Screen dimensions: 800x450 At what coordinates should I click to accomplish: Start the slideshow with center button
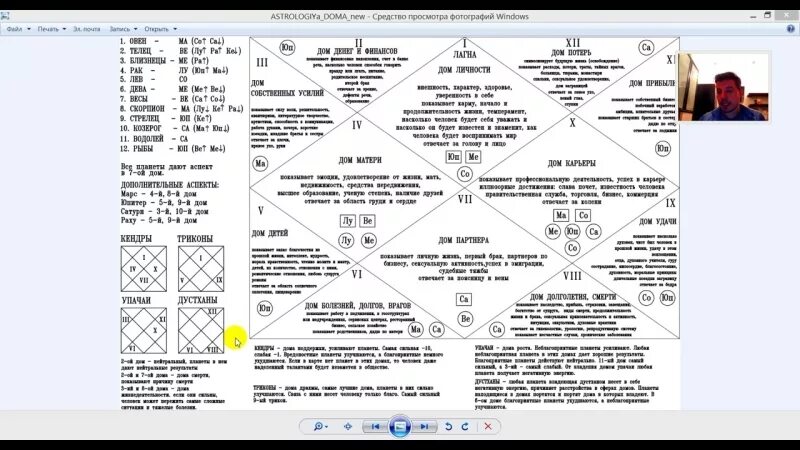399,427
